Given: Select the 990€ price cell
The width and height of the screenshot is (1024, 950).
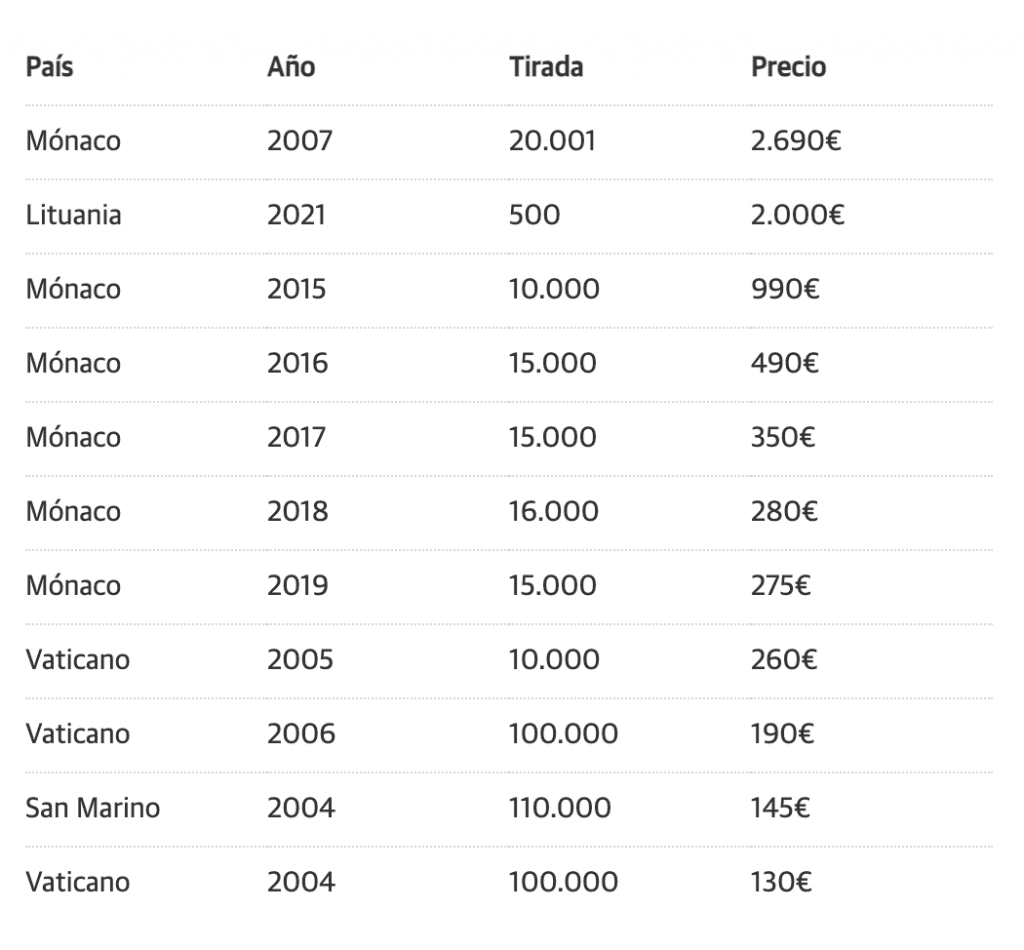Looking at the screenshot, I should (x=784, y=289).
